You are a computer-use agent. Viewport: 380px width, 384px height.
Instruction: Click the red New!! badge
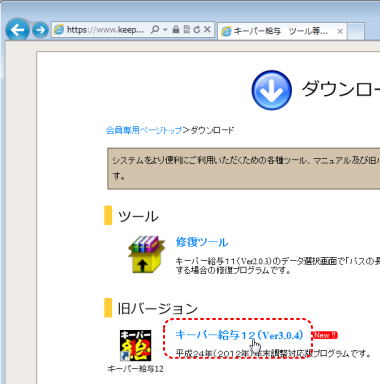click(x=325, y=335)
